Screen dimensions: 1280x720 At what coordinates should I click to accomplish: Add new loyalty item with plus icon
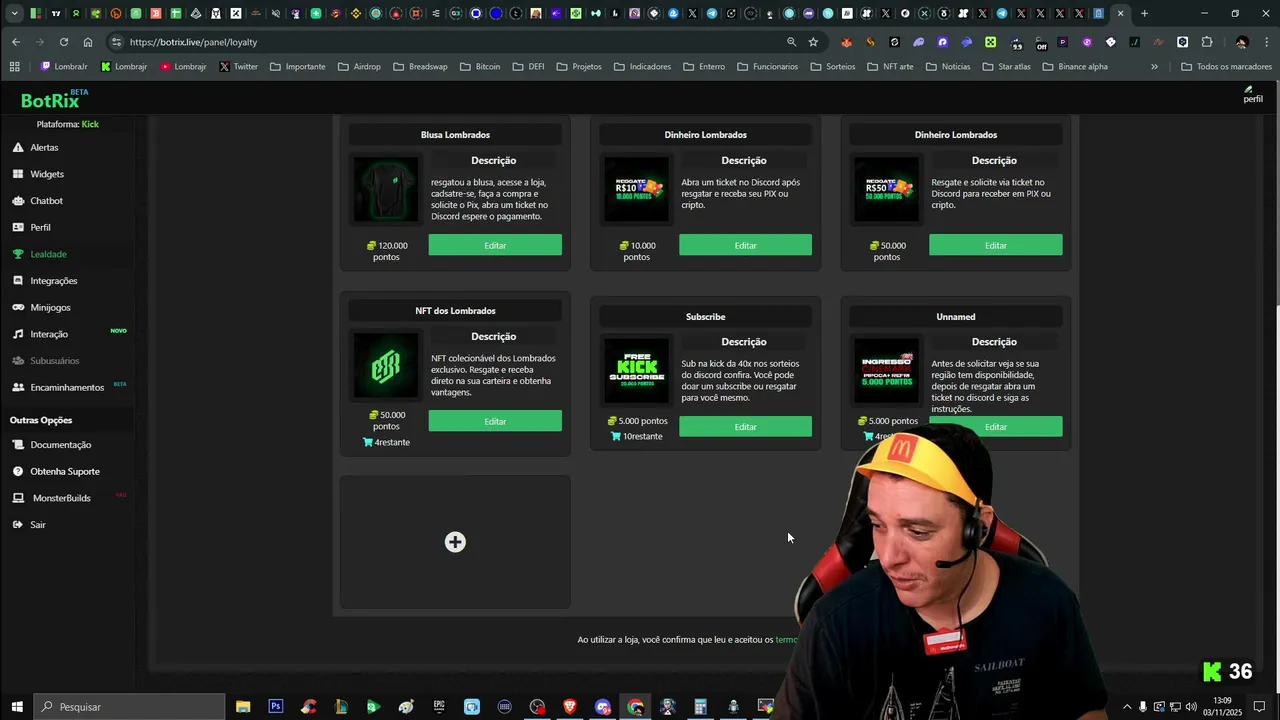(455, 542)
